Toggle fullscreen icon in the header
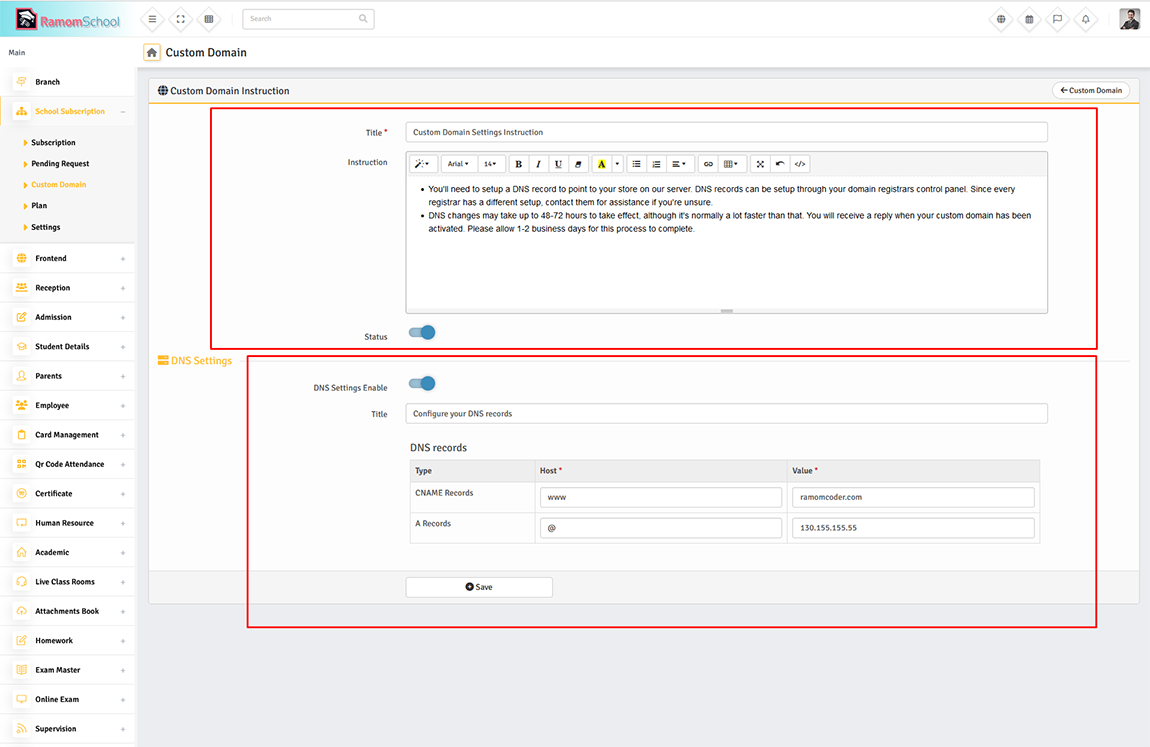The image size is (1150, 747). (x=180, y=19)
